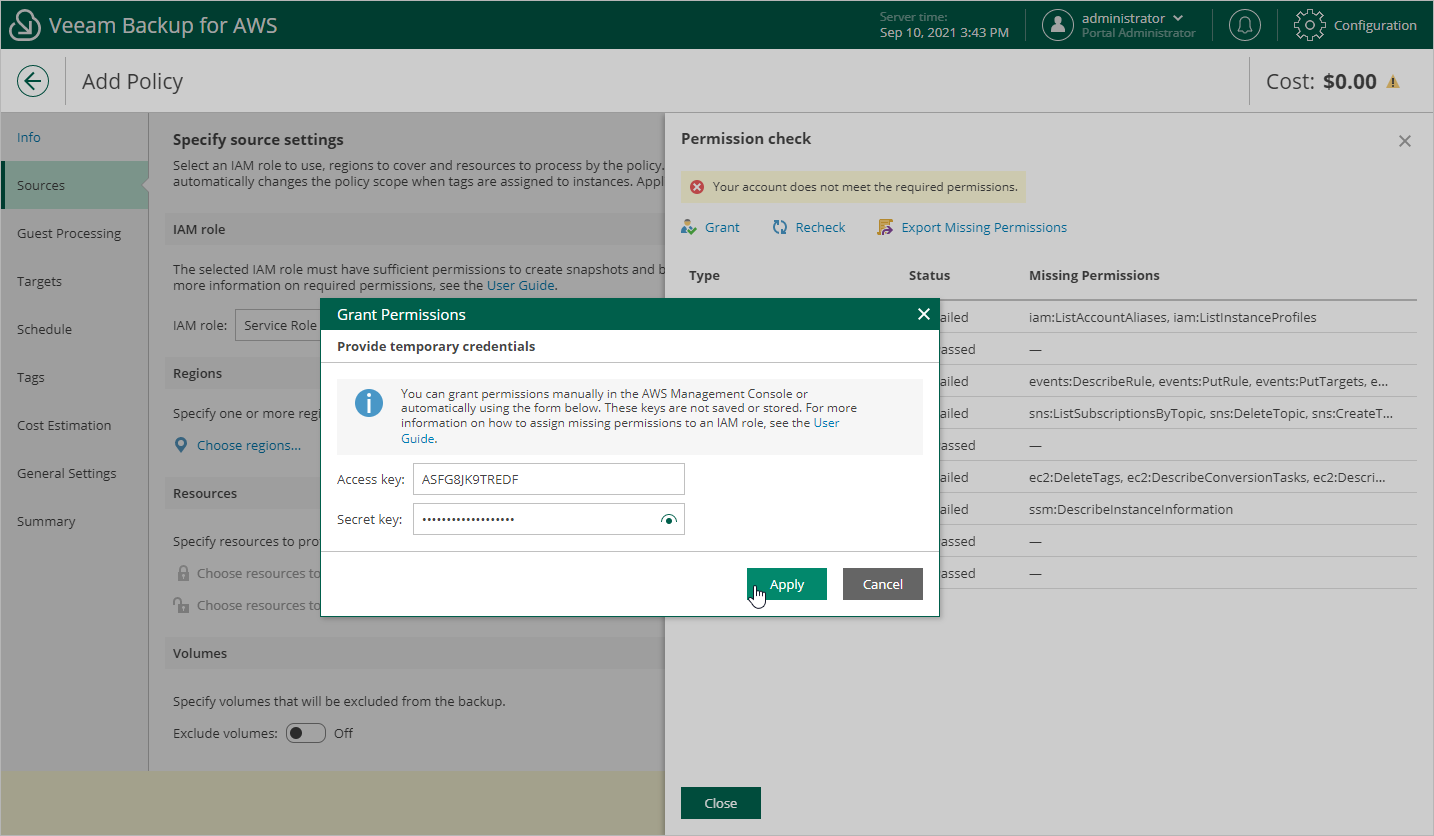Apply the temporary credentials
The height and width of the screenshot is (836, 1434).
pos(787,584)
